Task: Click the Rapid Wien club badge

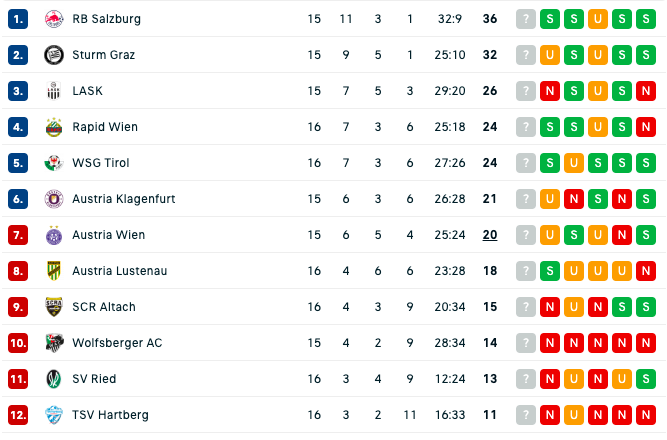Action: 54,127
